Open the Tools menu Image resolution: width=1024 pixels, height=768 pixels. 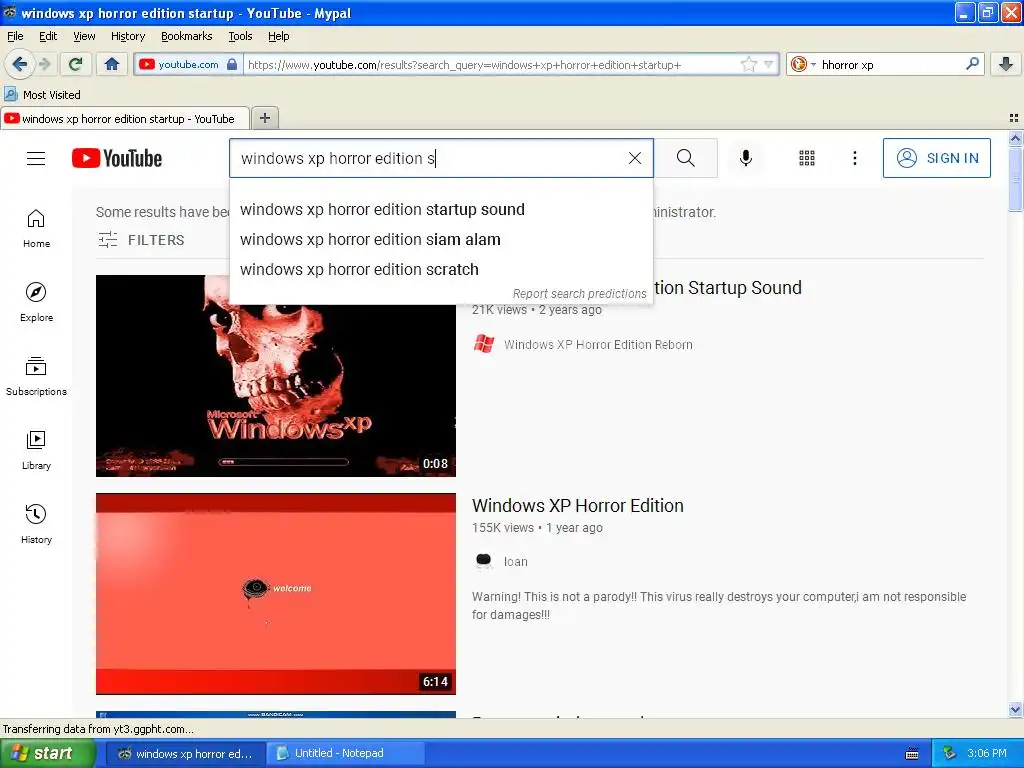click(240, 36)
